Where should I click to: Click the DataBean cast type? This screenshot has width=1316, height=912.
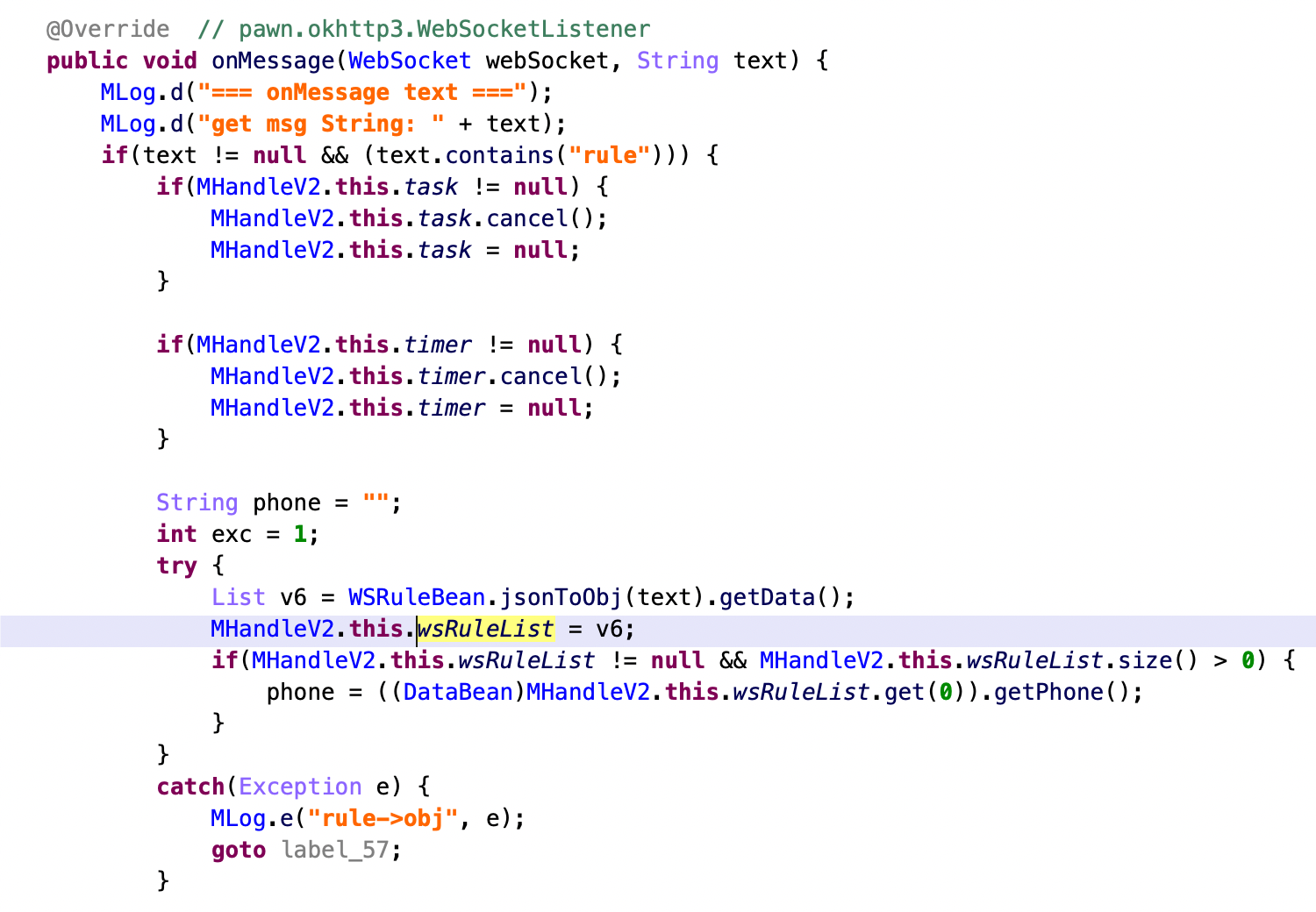point(458,692)
